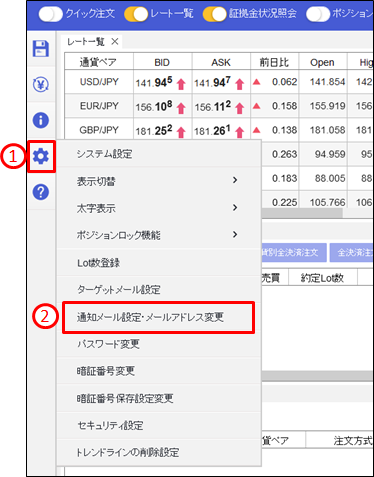Click the rate list horizontal scrollbar

(302, 213)
